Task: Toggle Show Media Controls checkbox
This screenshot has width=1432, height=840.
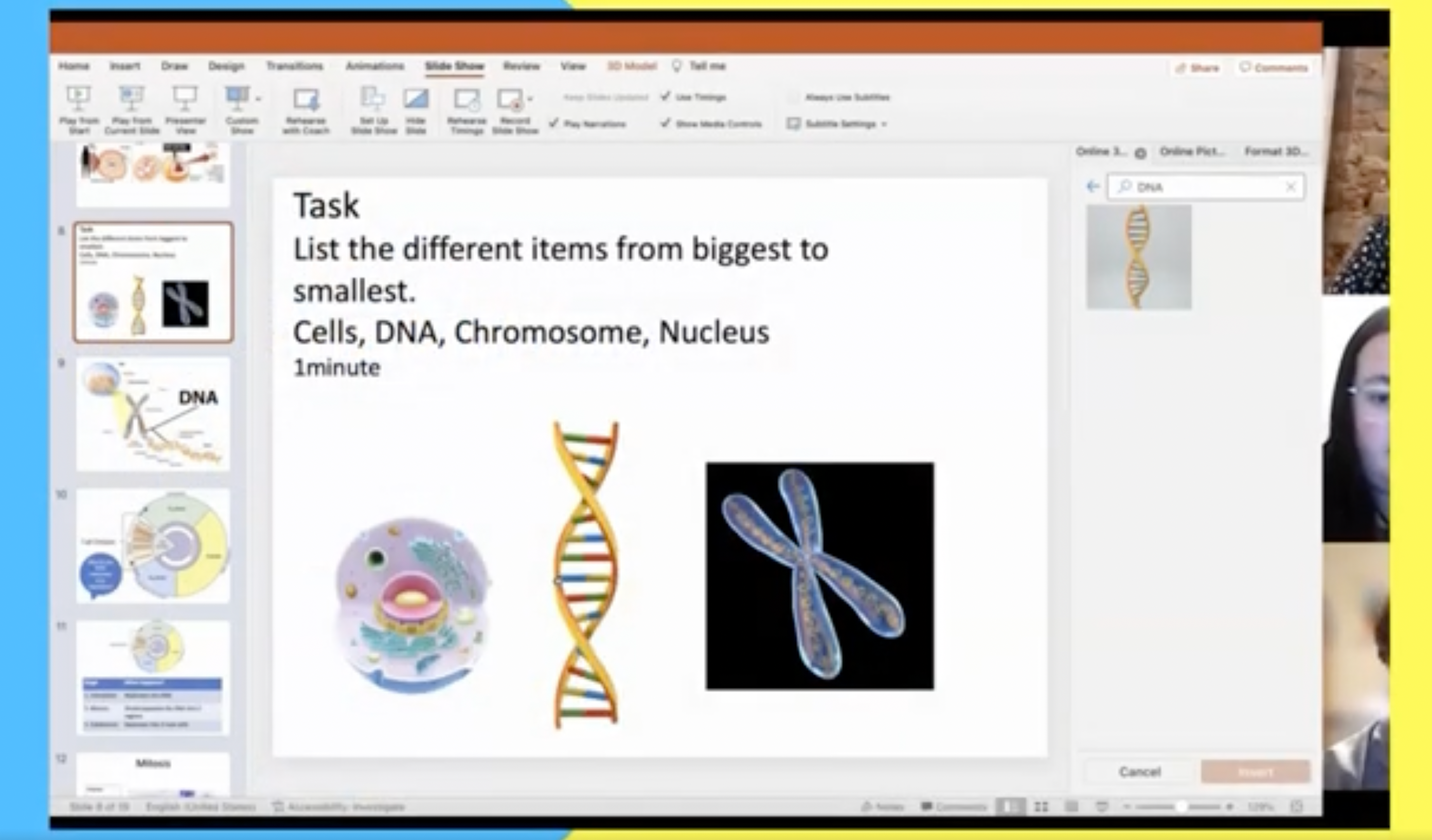Action: tap(666, 123)
